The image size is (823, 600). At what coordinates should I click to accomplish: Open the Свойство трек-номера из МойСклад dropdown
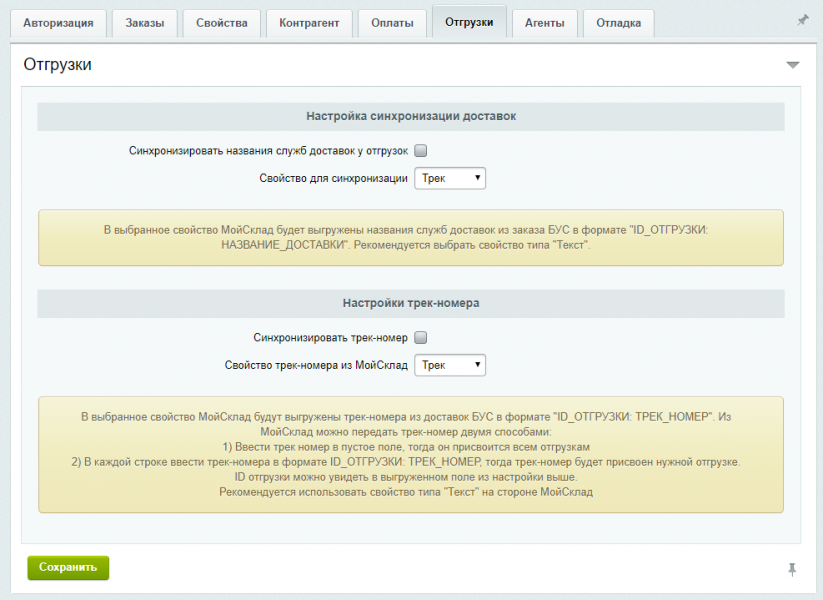pos(450,365)
